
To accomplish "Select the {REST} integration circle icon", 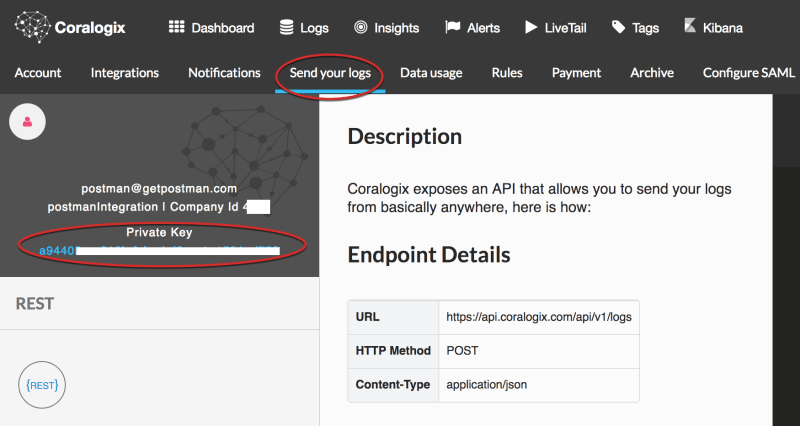I will point(42,385).
